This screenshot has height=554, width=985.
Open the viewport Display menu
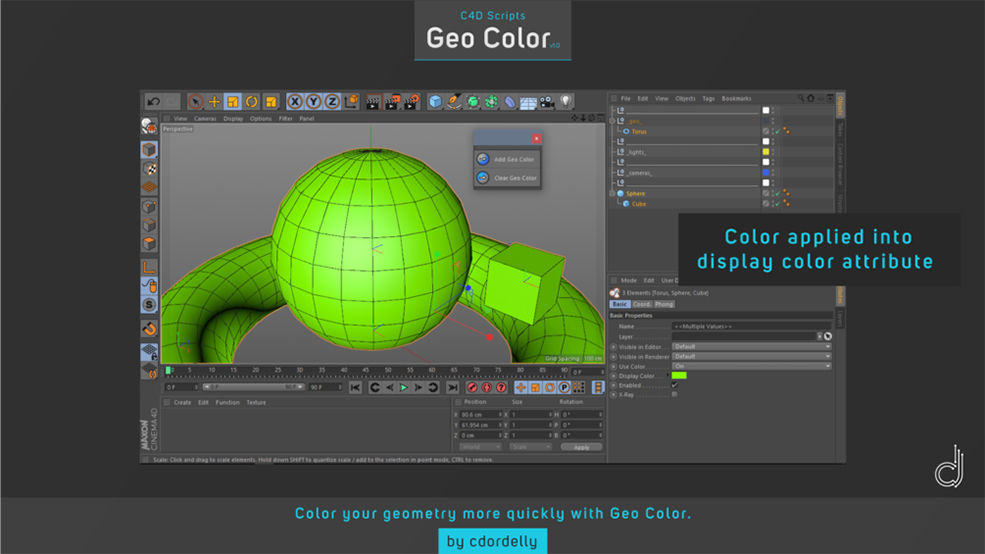tap(233, 118)
